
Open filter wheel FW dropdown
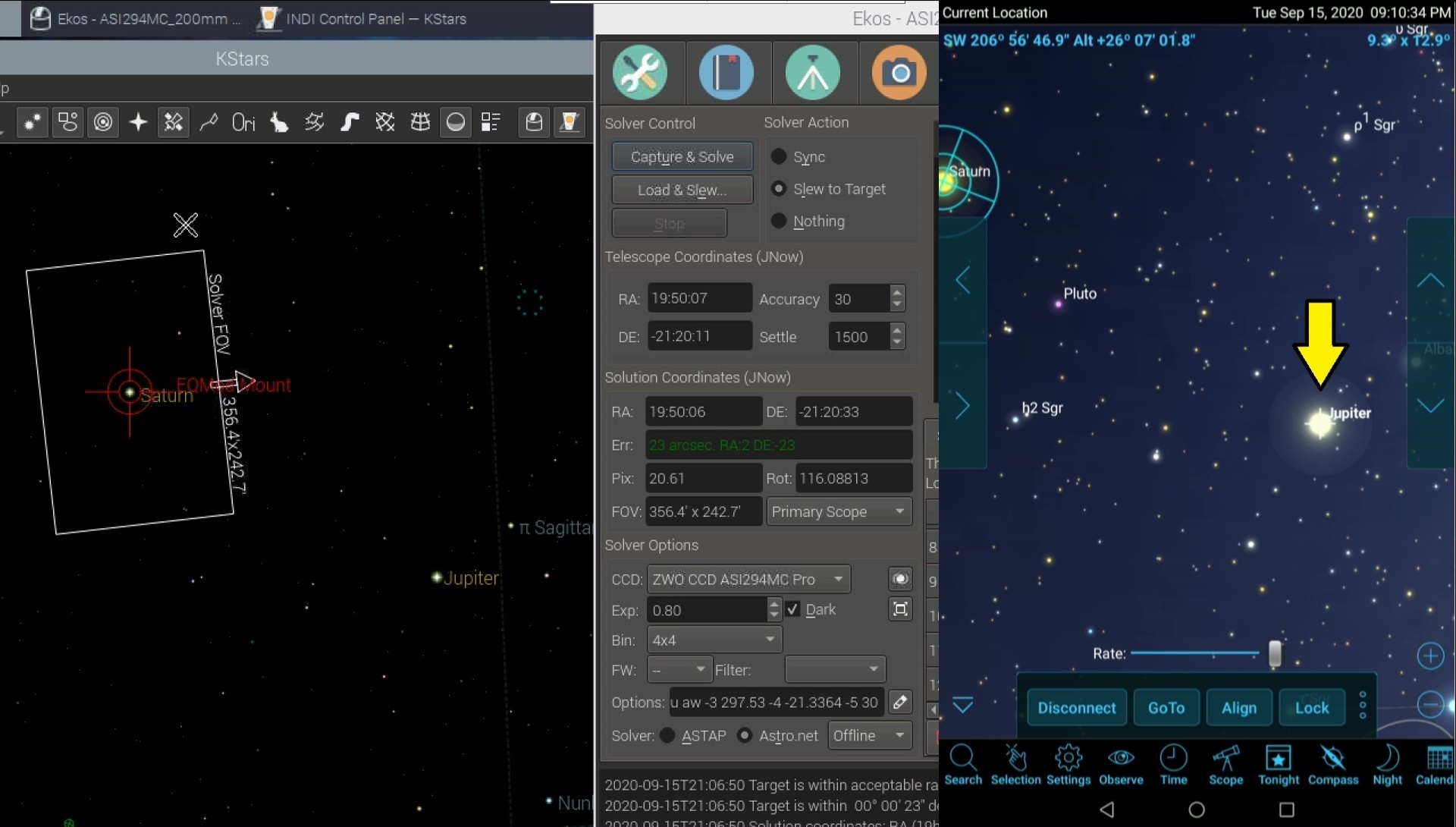coord(679,670)
